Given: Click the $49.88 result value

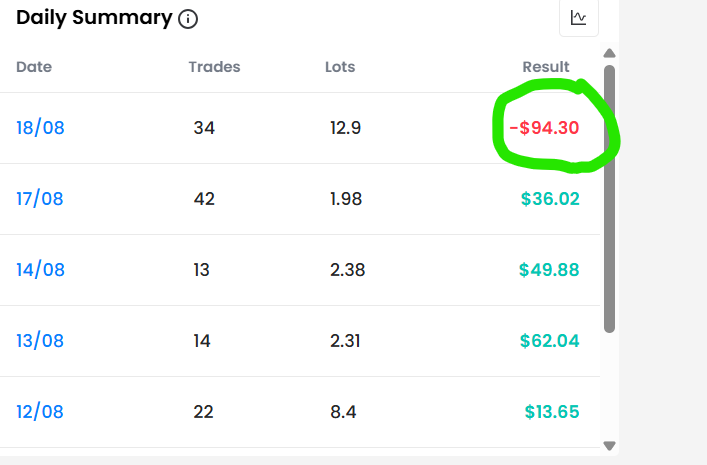Looking at the screenshot, I should 549,270.
